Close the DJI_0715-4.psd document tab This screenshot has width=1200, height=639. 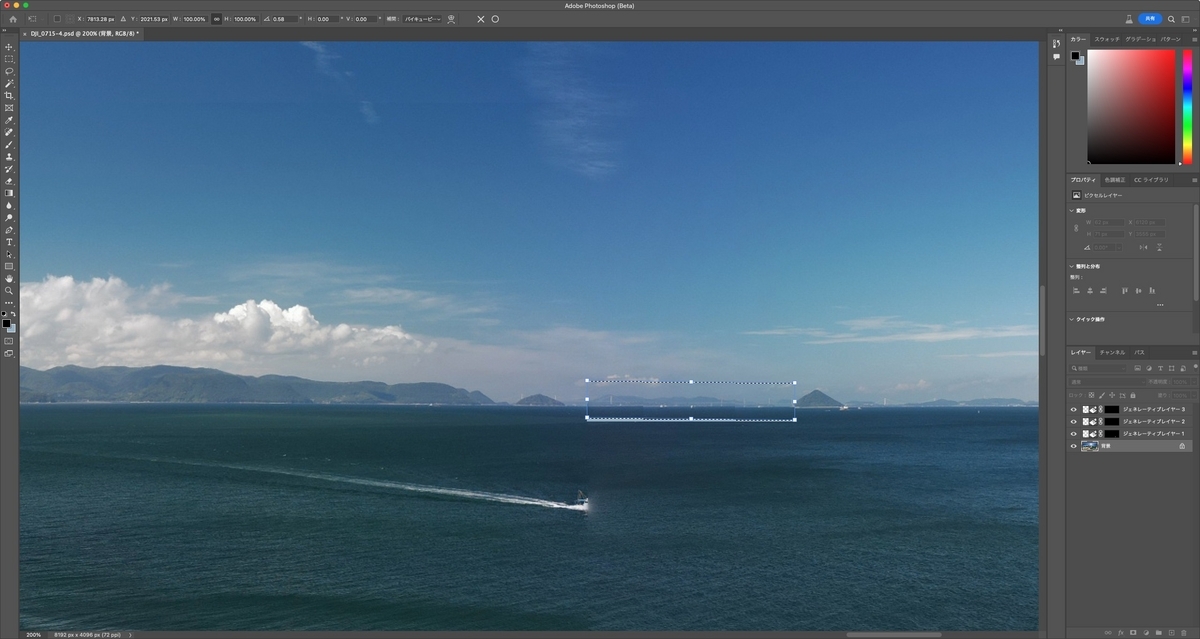tap(26, 33)
